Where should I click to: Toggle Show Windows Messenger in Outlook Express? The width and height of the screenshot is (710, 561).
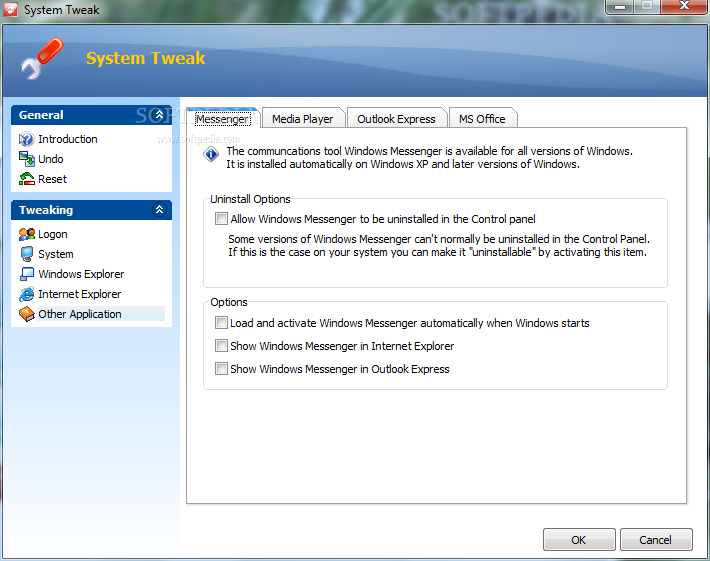(x=221, y=369)
